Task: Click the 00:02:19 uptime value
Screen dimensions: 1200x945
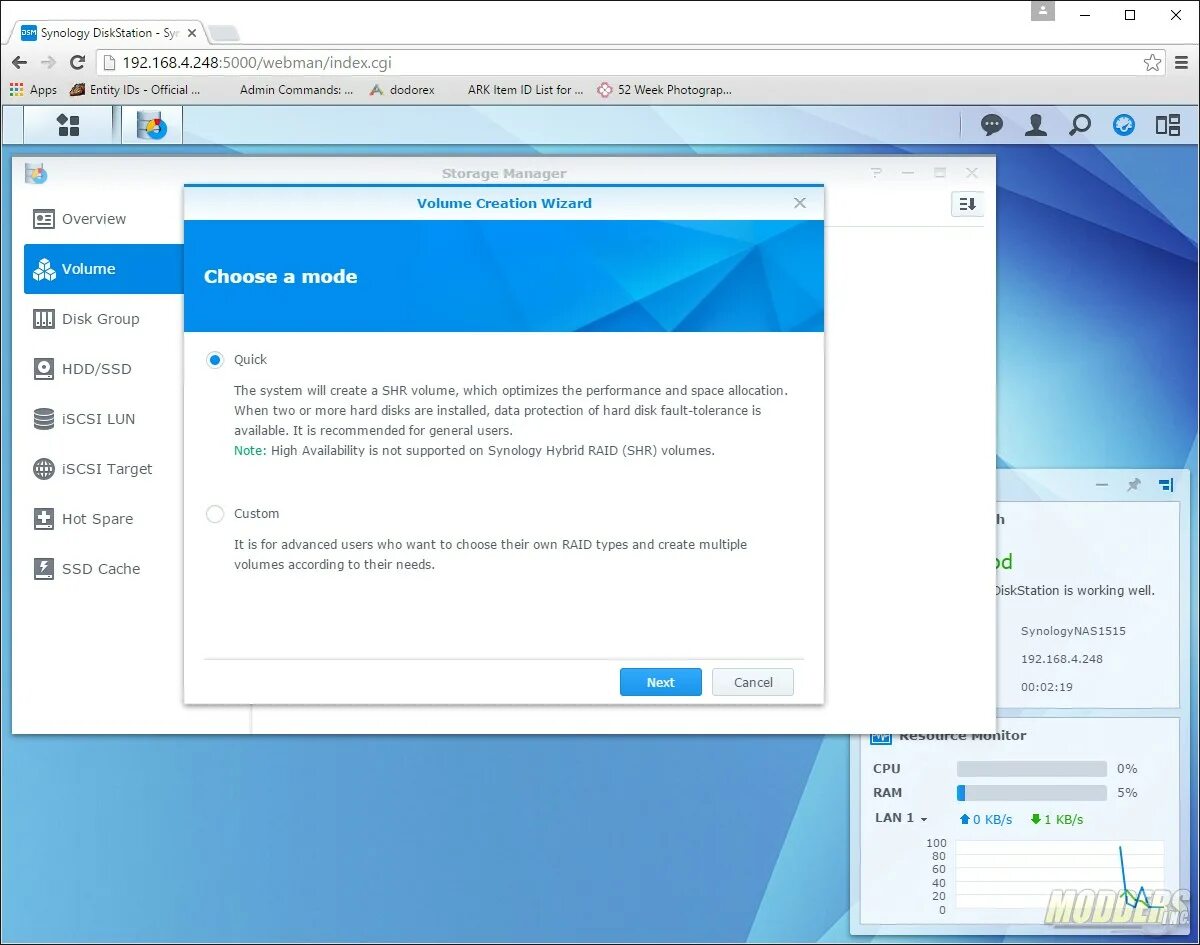Action: point(1046,688)
